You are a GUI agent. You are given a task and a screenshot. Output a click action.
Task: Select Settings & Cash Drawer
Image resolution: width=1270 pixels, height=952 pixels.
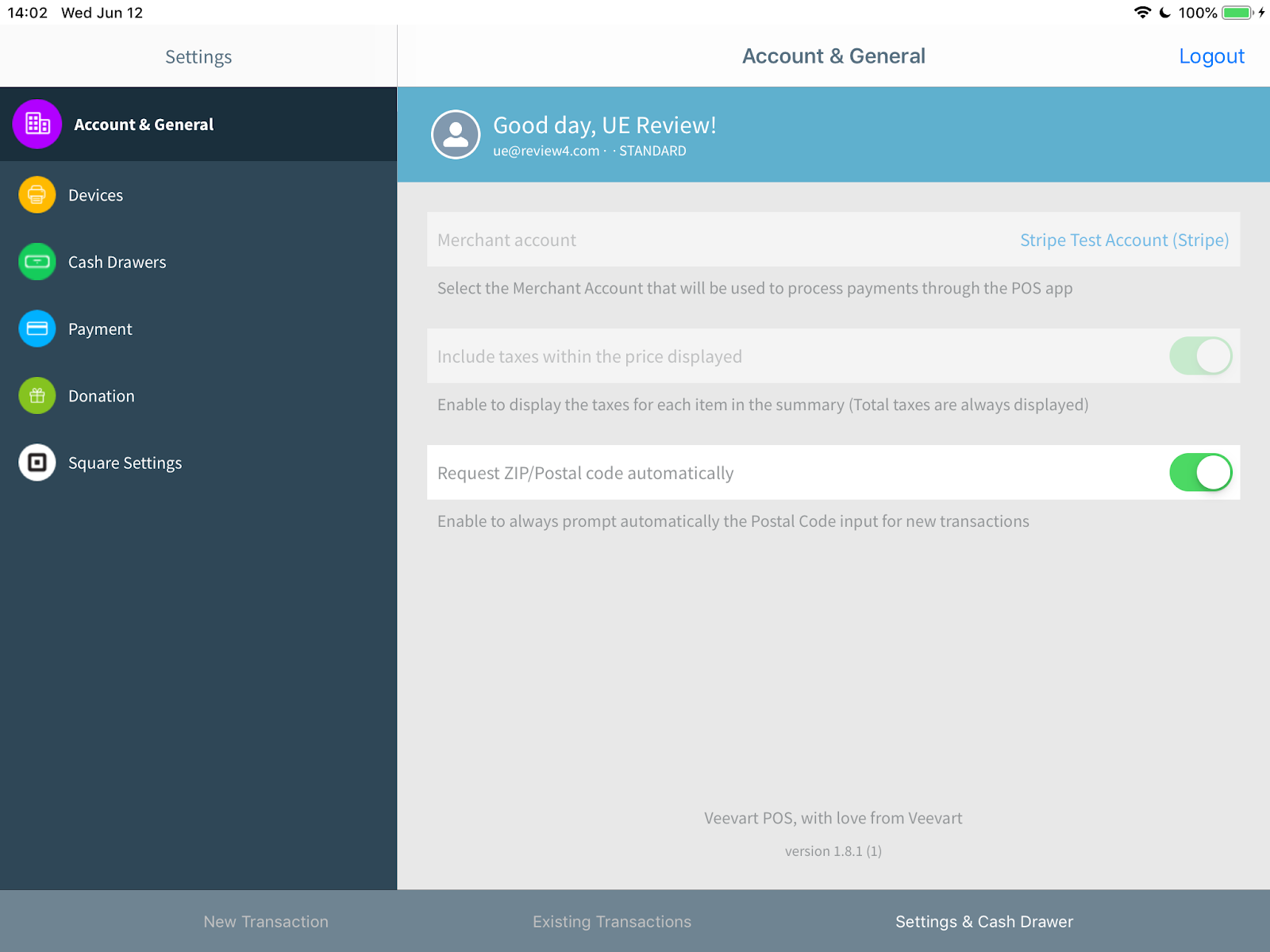tap(983, 921)
